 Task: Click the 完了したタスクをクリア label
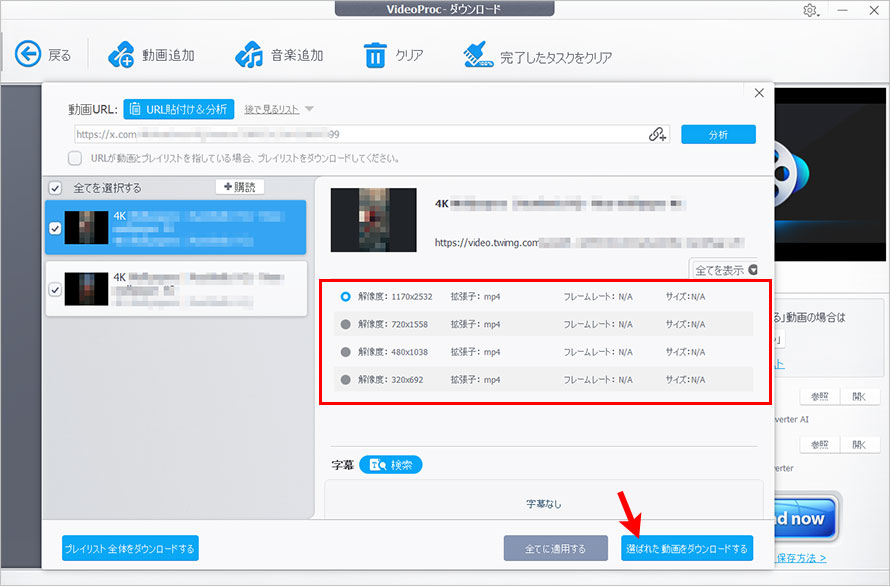pyautogui.click(x=556, y=58)
